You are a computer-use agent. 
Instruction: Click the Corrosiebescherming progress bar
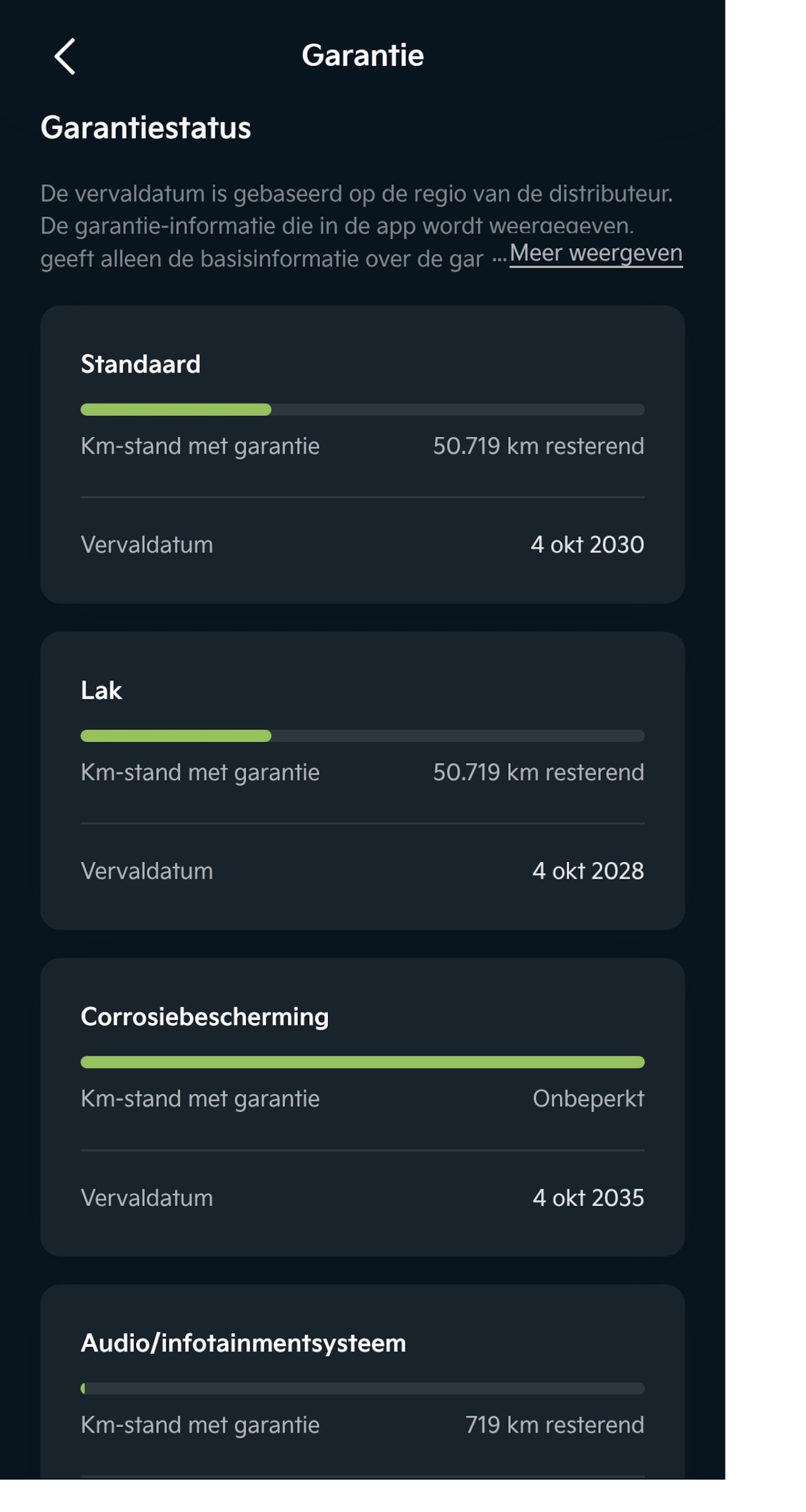362,1062
